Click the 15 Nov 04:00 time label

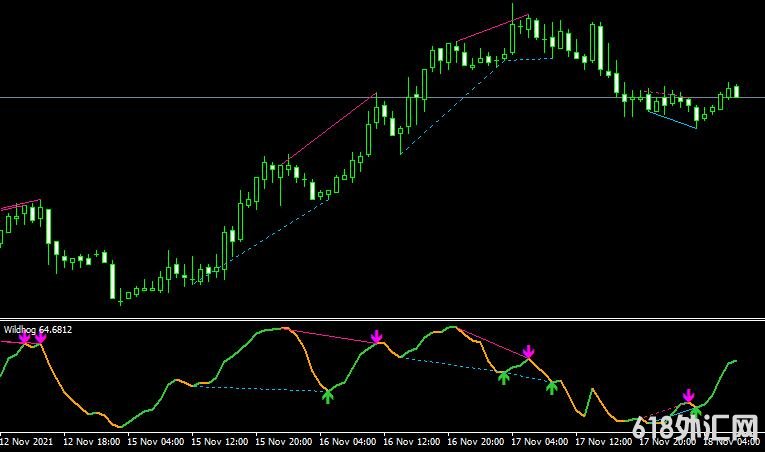[156, 442]
